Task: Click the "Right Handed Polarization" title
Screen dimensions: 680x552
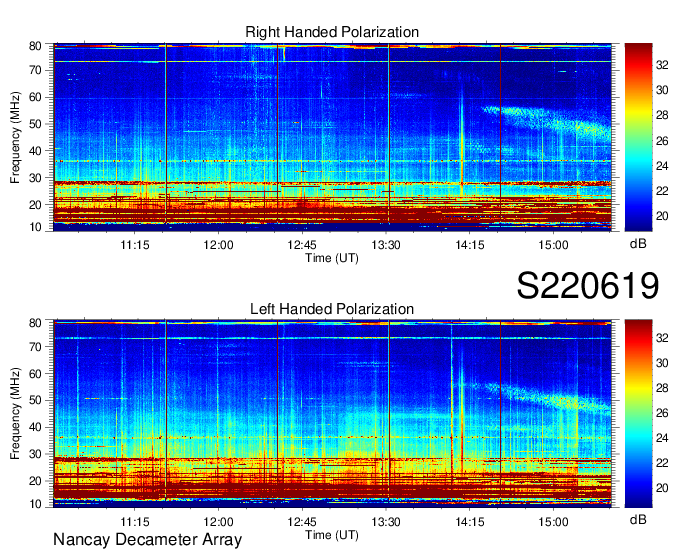Action: (332, 32)
